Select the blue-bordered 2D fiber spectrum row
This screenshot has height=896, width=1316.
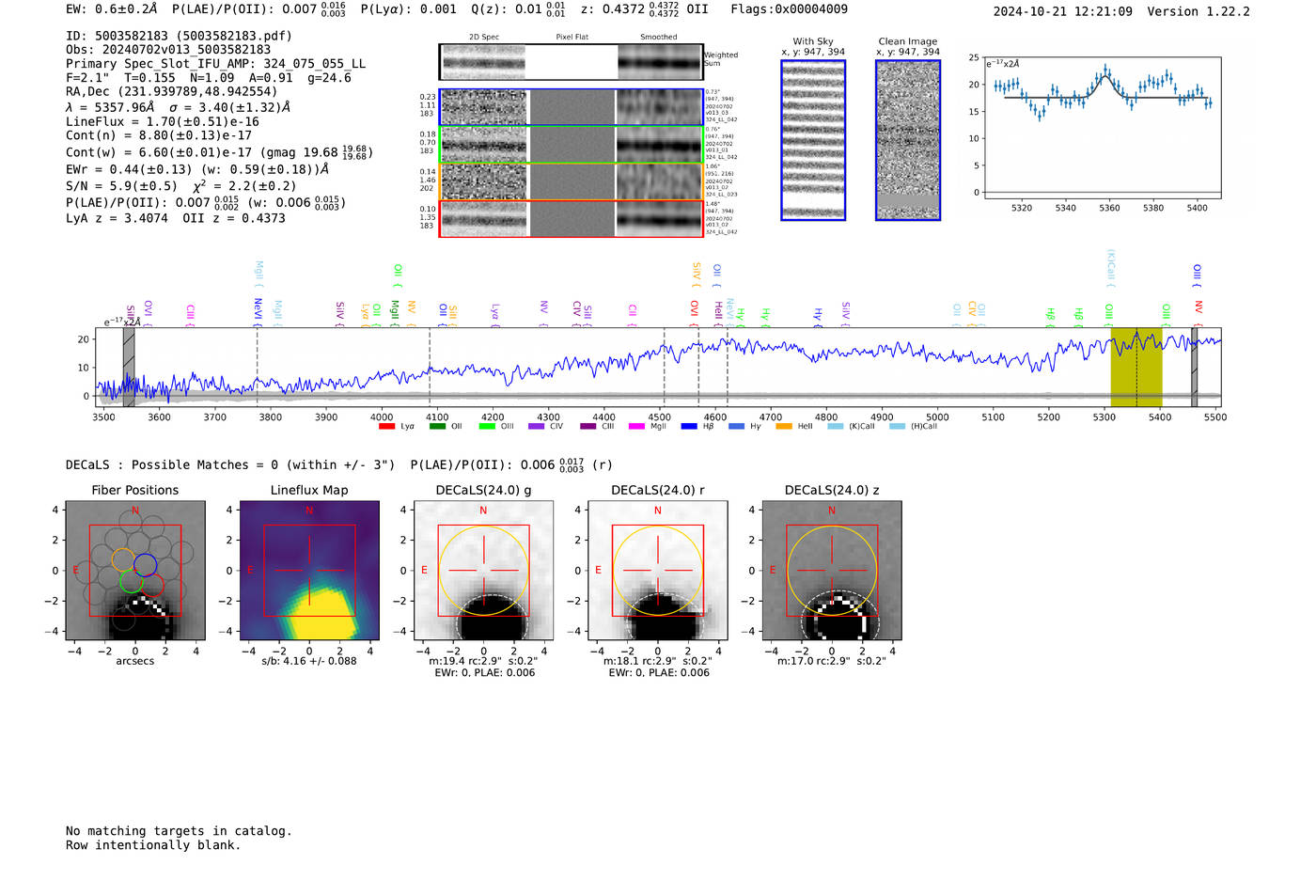(571, 107)
